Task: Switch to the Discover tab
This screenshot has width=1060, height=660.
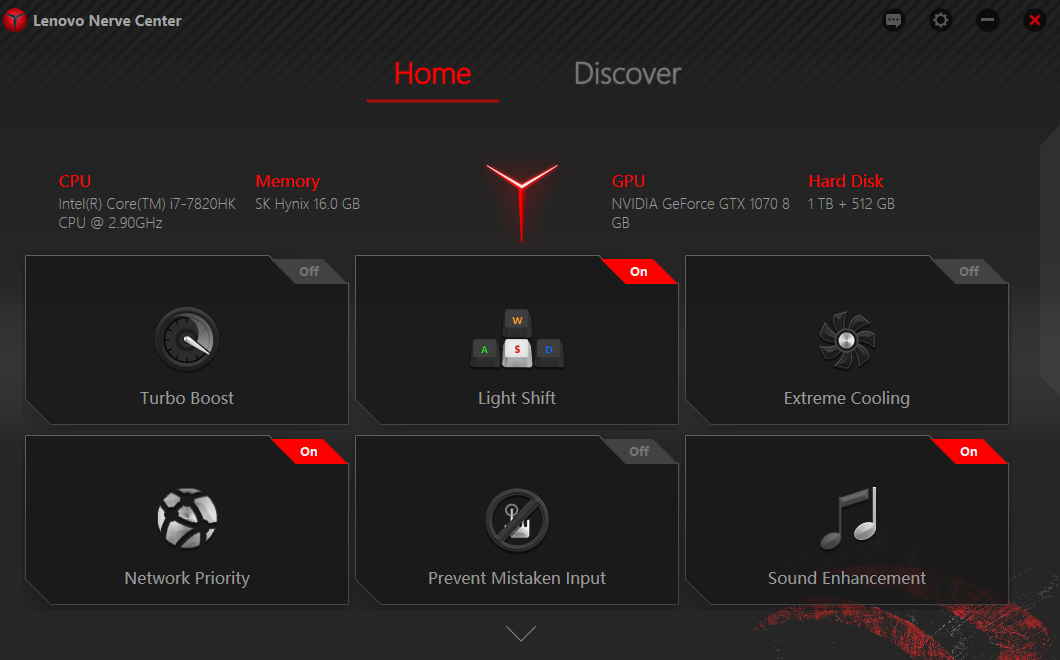Action: point(627,74)
